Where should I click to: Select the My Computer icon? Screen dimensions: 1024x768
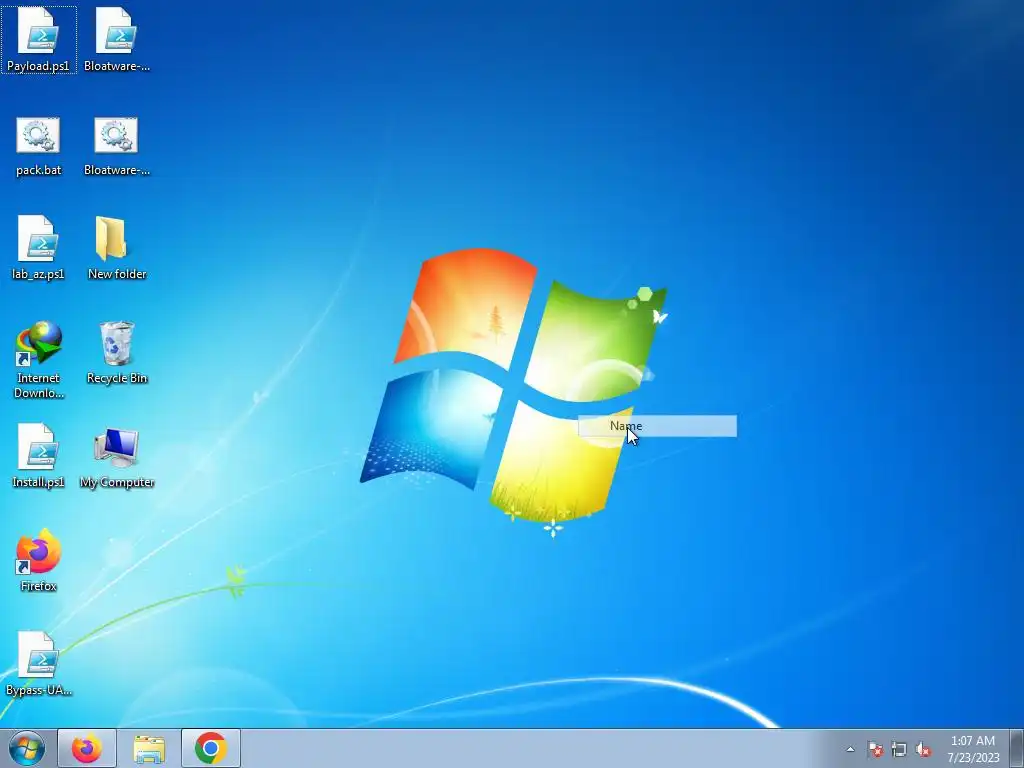click(x=117, y=456)
